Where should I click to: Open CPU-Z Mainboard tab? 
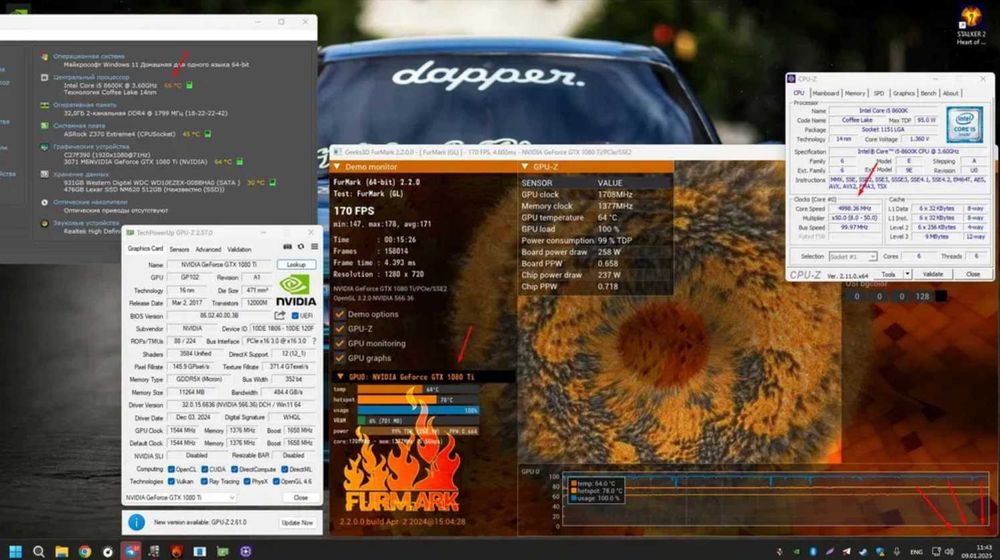pyautogui.click(x=826, y=93)
